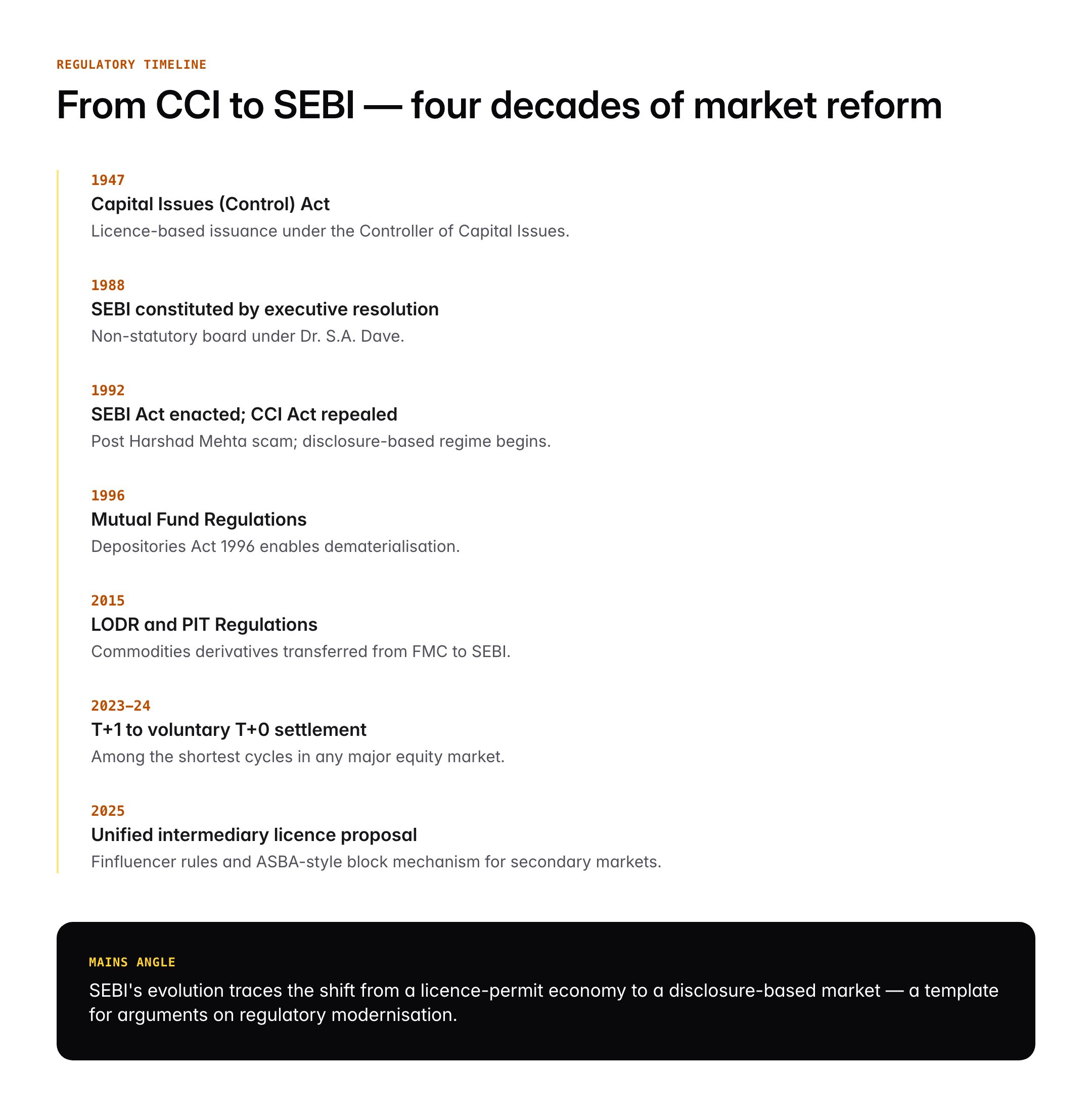Screen dimensions: 1092x1117
Task: Click 'T+1 to voluntary T+0 settlement' title
Action: [x=229, y=729]
